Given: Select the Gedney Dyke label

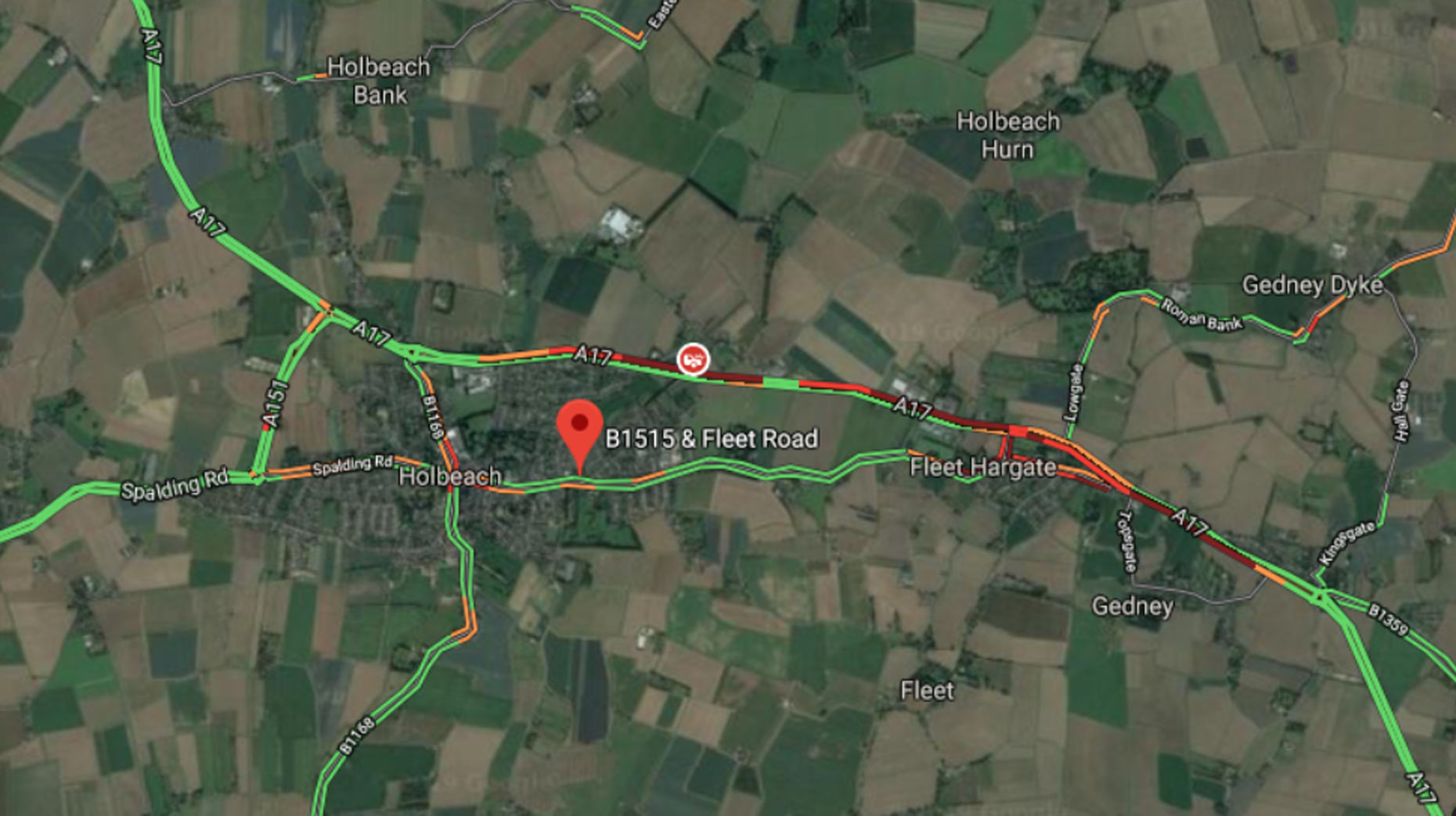Looking at the screenshot, I should [1313, 286].
